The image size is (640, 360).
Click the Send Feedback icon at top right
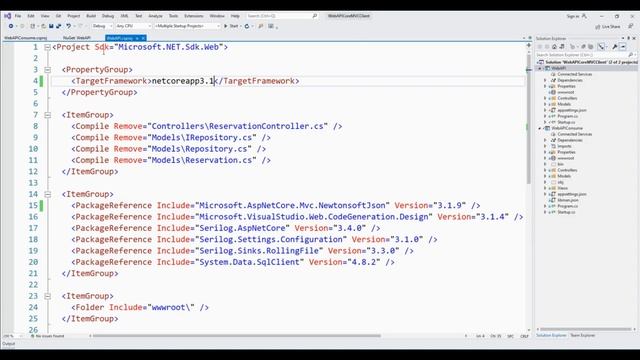(631, 26)
